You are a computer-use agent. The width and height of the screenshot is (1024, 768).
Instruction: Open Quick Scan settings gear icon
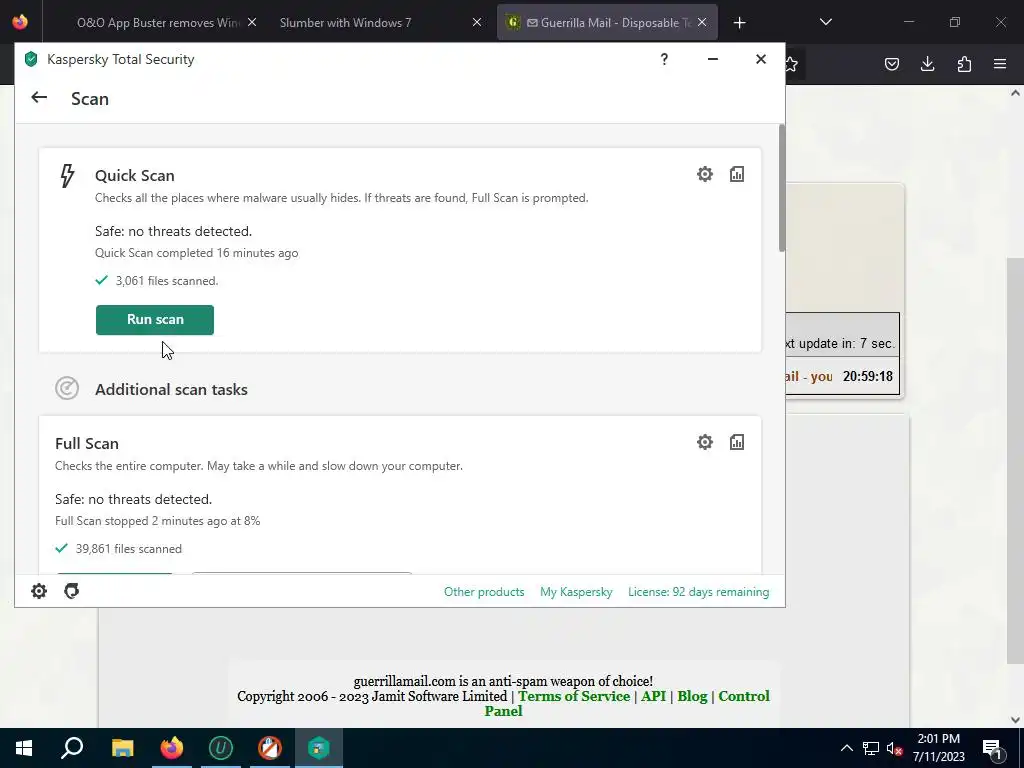(705, 174)
